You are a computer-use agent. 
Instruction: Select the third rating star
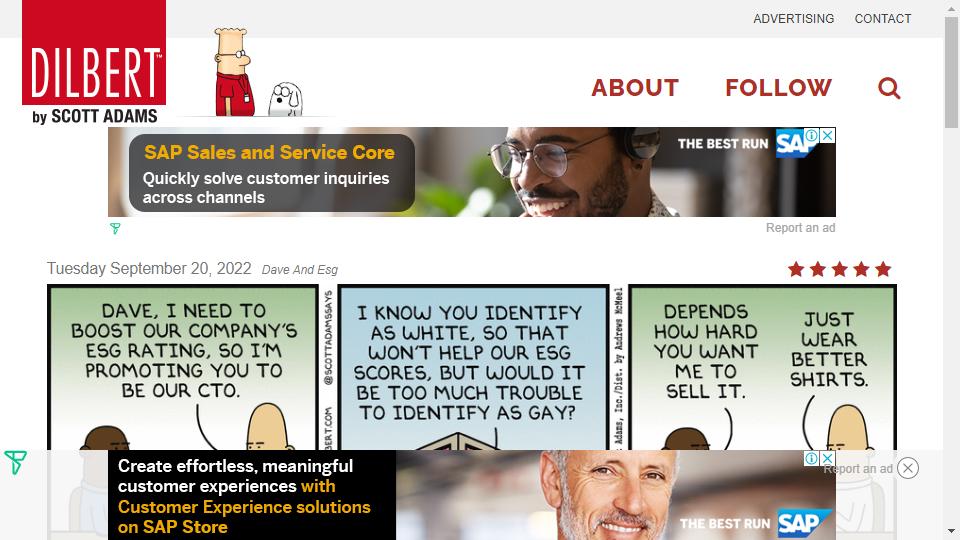[x=839, y=269]
